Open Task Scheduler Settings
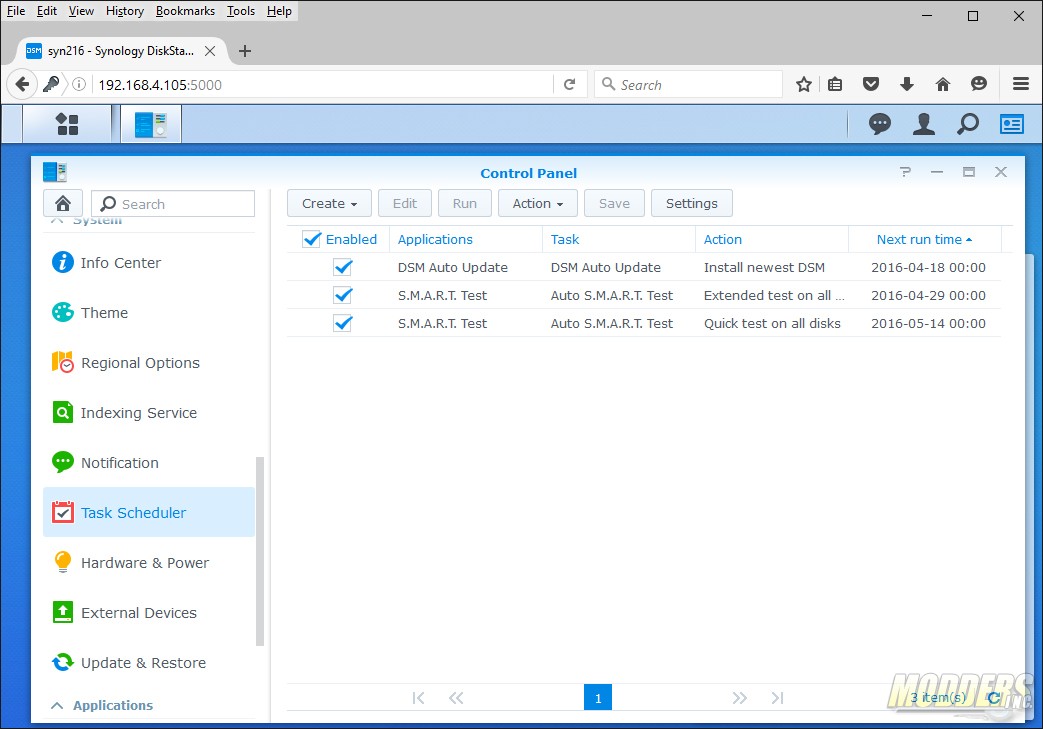 (692, 204)
